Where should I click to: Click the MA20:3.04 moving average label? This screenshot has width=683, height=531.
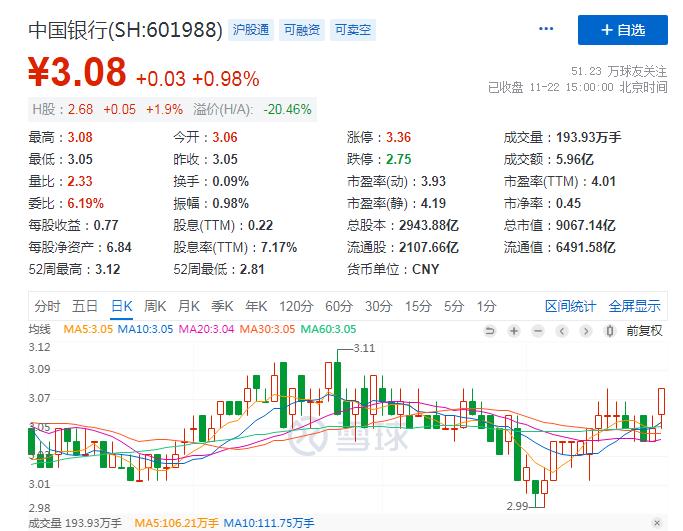pyautogui.click(x=206, y=329)
